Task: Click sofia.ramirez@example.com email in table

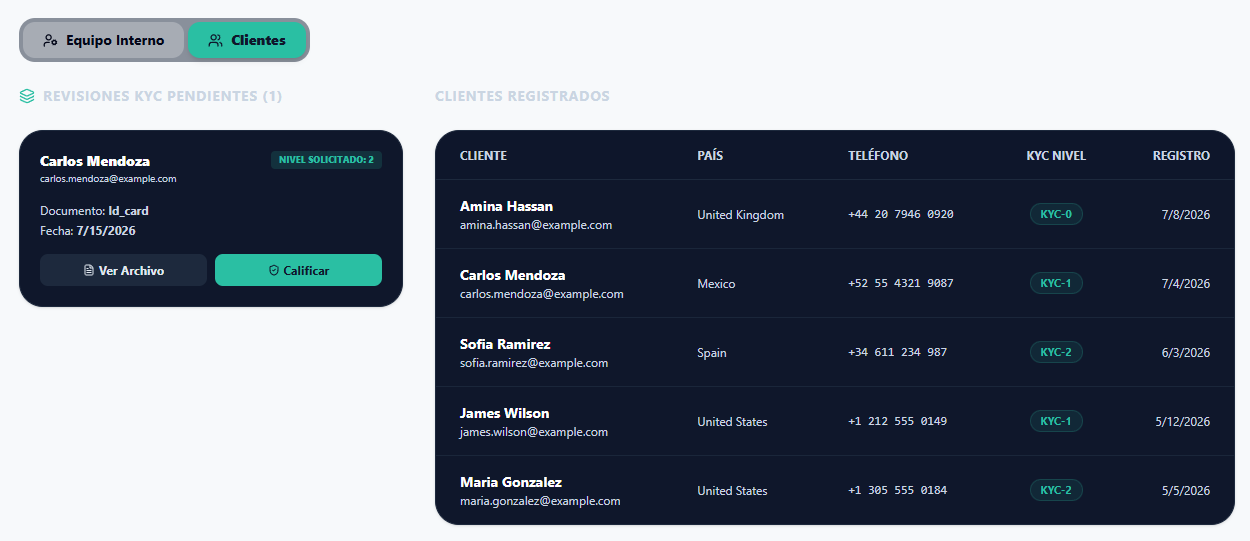Action: [534, 363]
